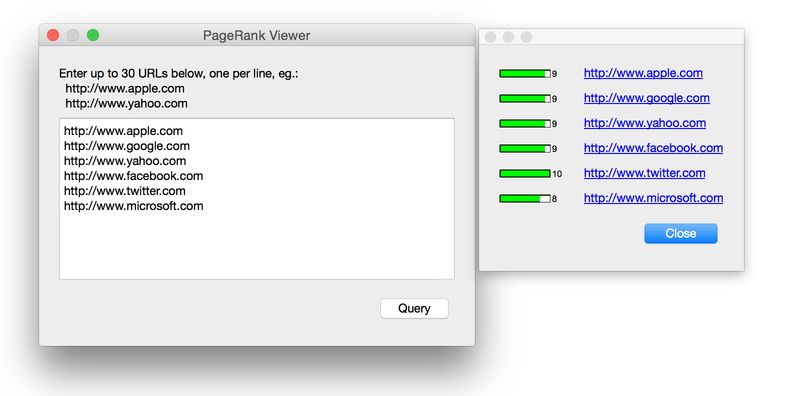Click the red close button of PageRank Viewer
Screen dimensions: 800x396
pos(53,35)
